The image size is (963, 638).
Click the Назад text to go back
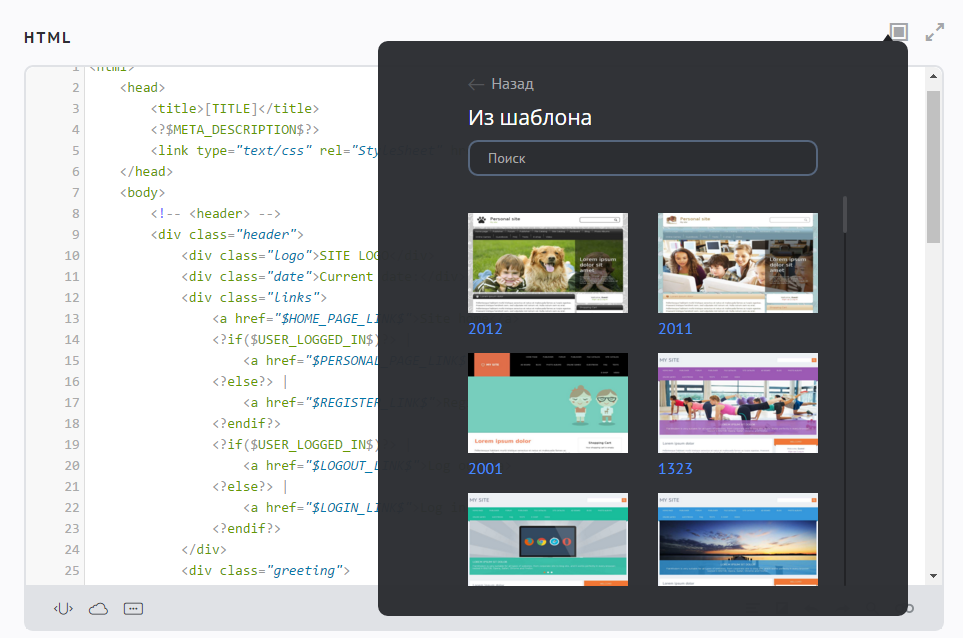coord(512,85)
